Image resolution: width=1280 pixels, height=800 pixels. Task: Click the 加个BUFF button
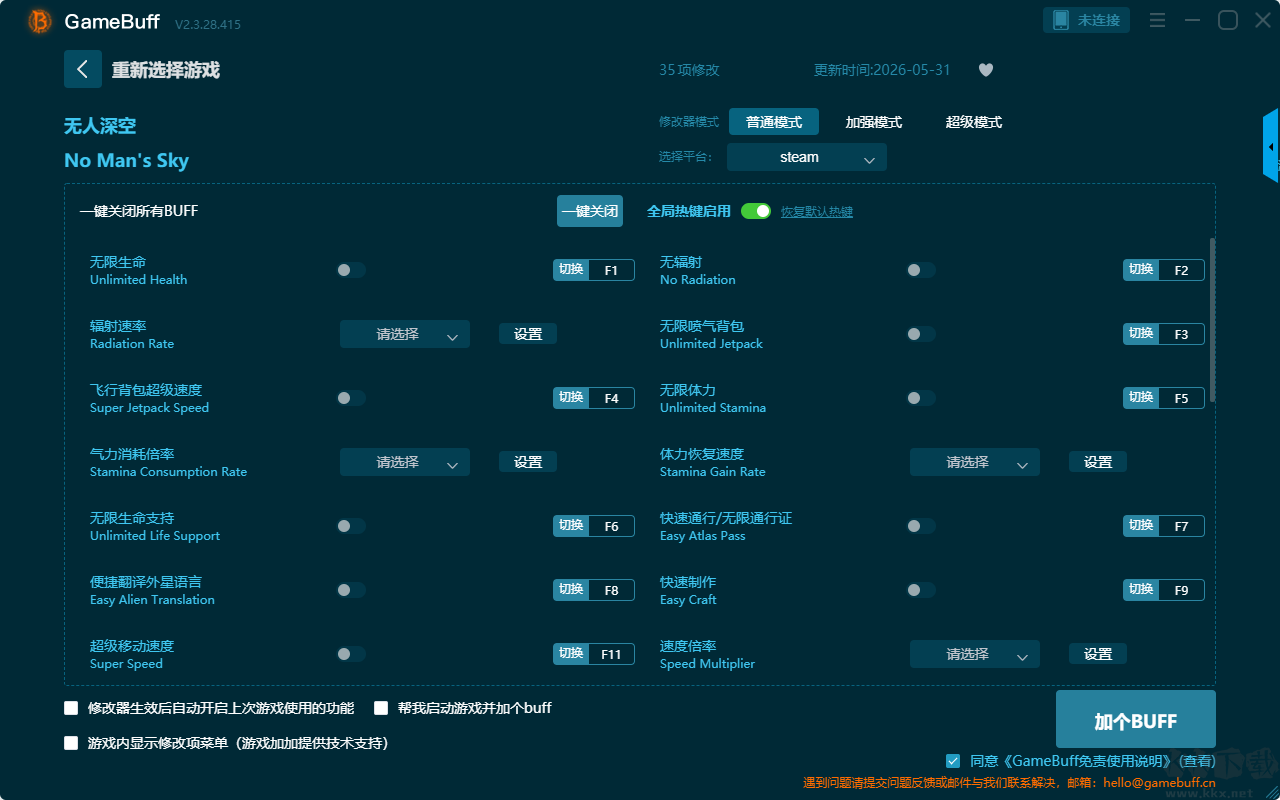click(1136, 720)
